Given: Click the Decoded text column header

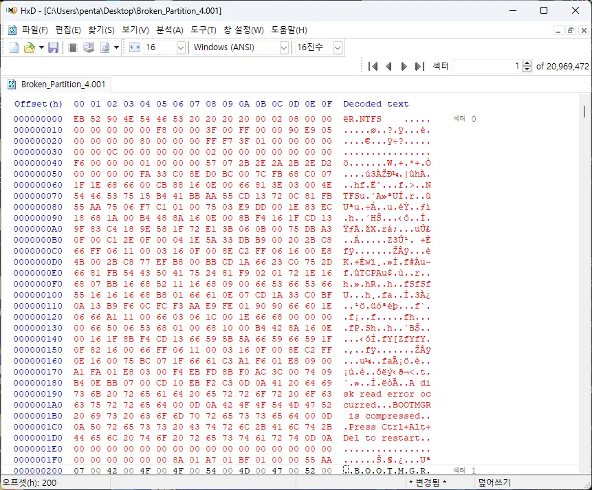Looking at the screenshot, I should click(376, 104).
